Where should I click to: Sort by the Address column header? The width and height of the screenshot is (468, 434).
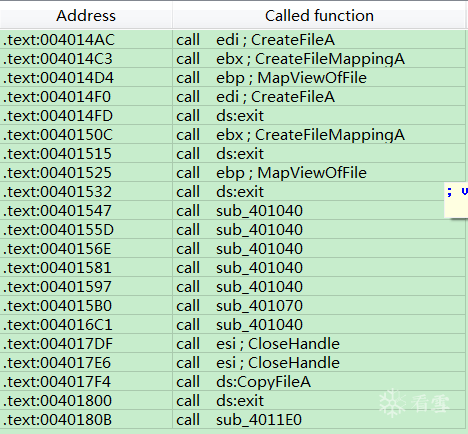pyautogui.click(x=86, y=16)
